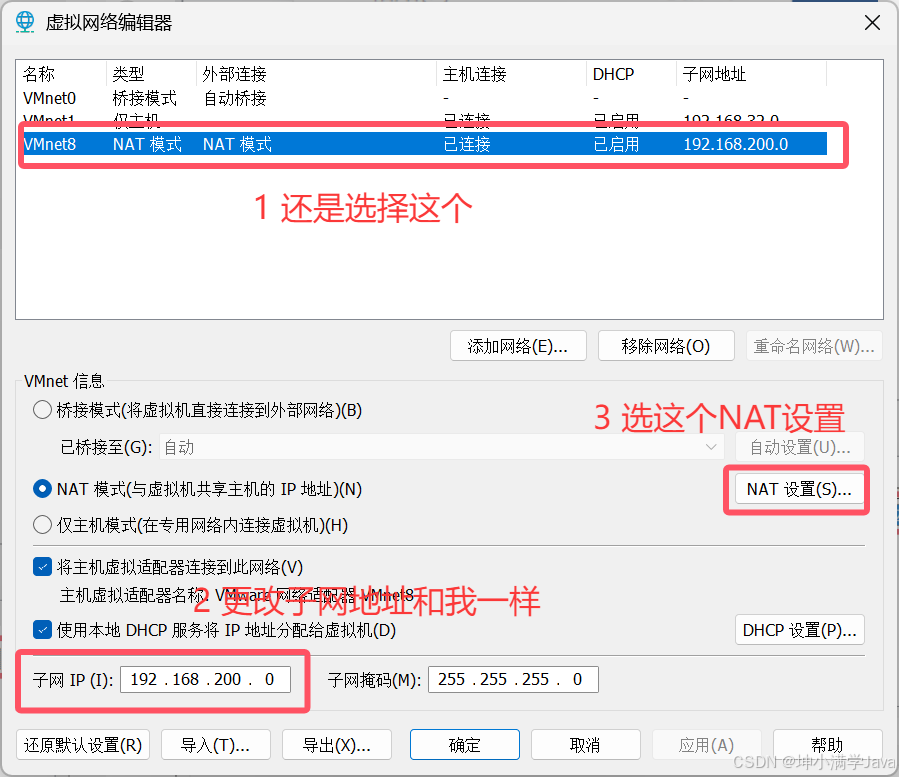Click the 192.168.200.0 subnet address cell
Viewport: 899px width, 777px height.
coord(736,144)
